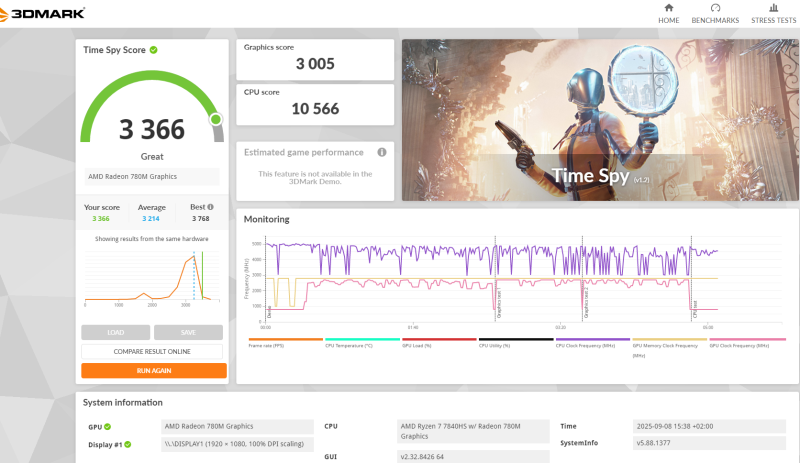Image resolution: width=800 pixels, height=463 pixels.
Task: Click 'Showing results from the same hardware' text
Action: click(152, 239)
